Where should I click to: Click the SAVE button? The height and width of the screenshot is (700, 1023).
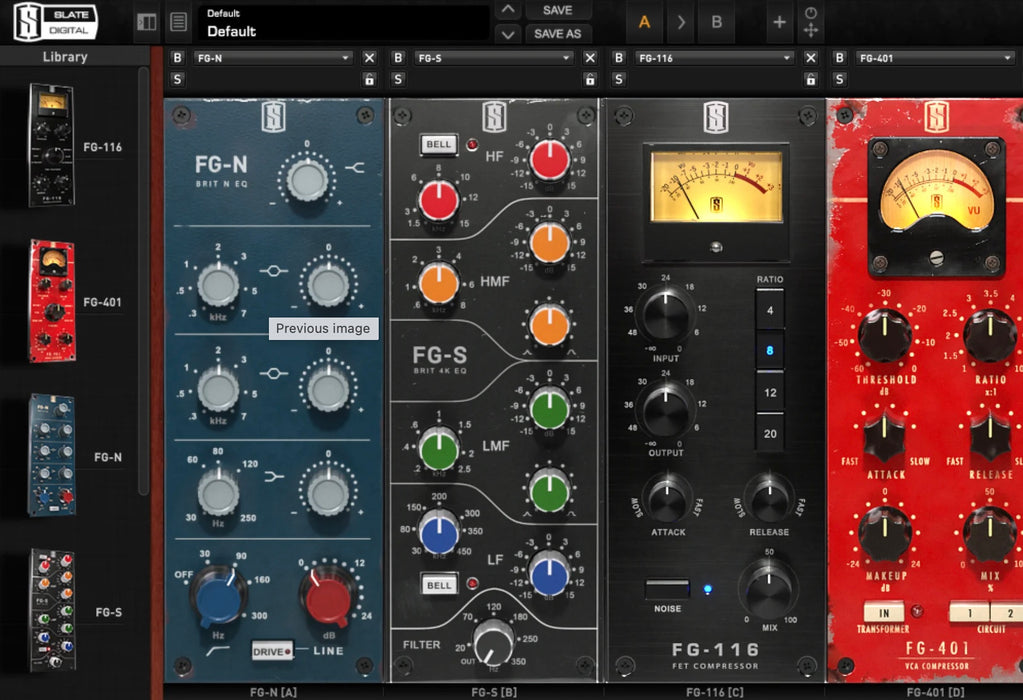coord(559,10)
